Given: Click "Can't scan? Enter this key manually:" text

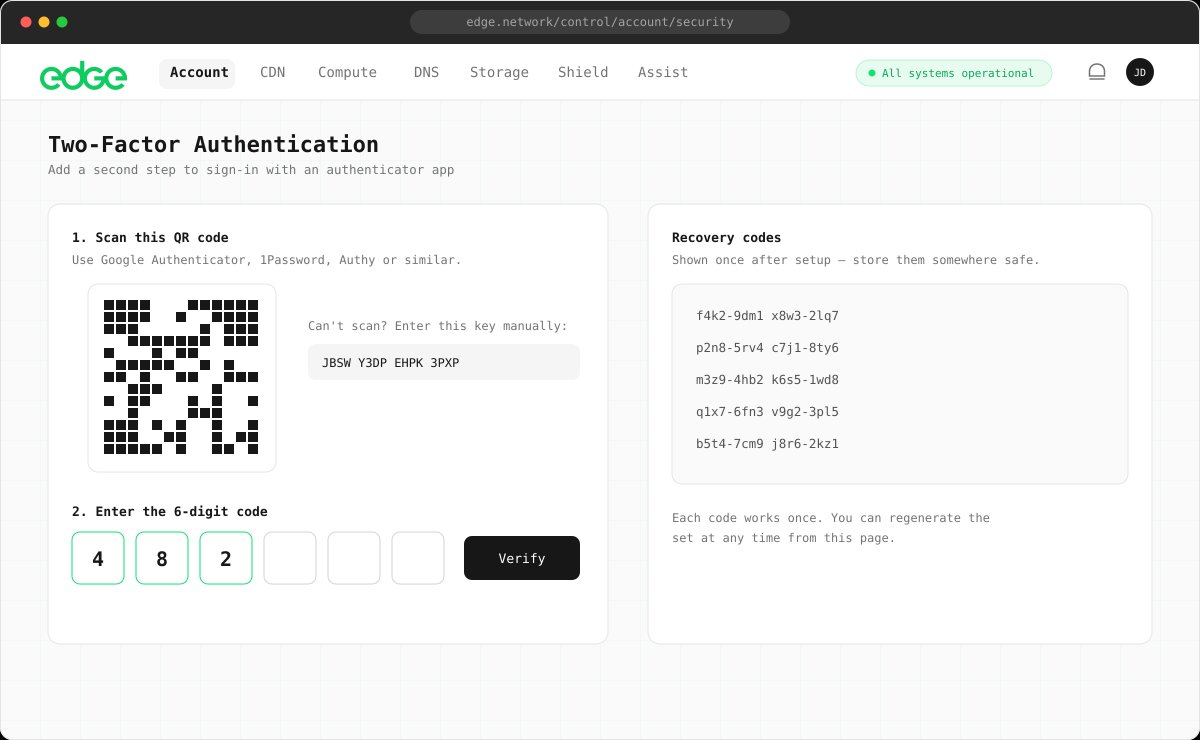Looking at the screenshot, I should tap(438, 326).
